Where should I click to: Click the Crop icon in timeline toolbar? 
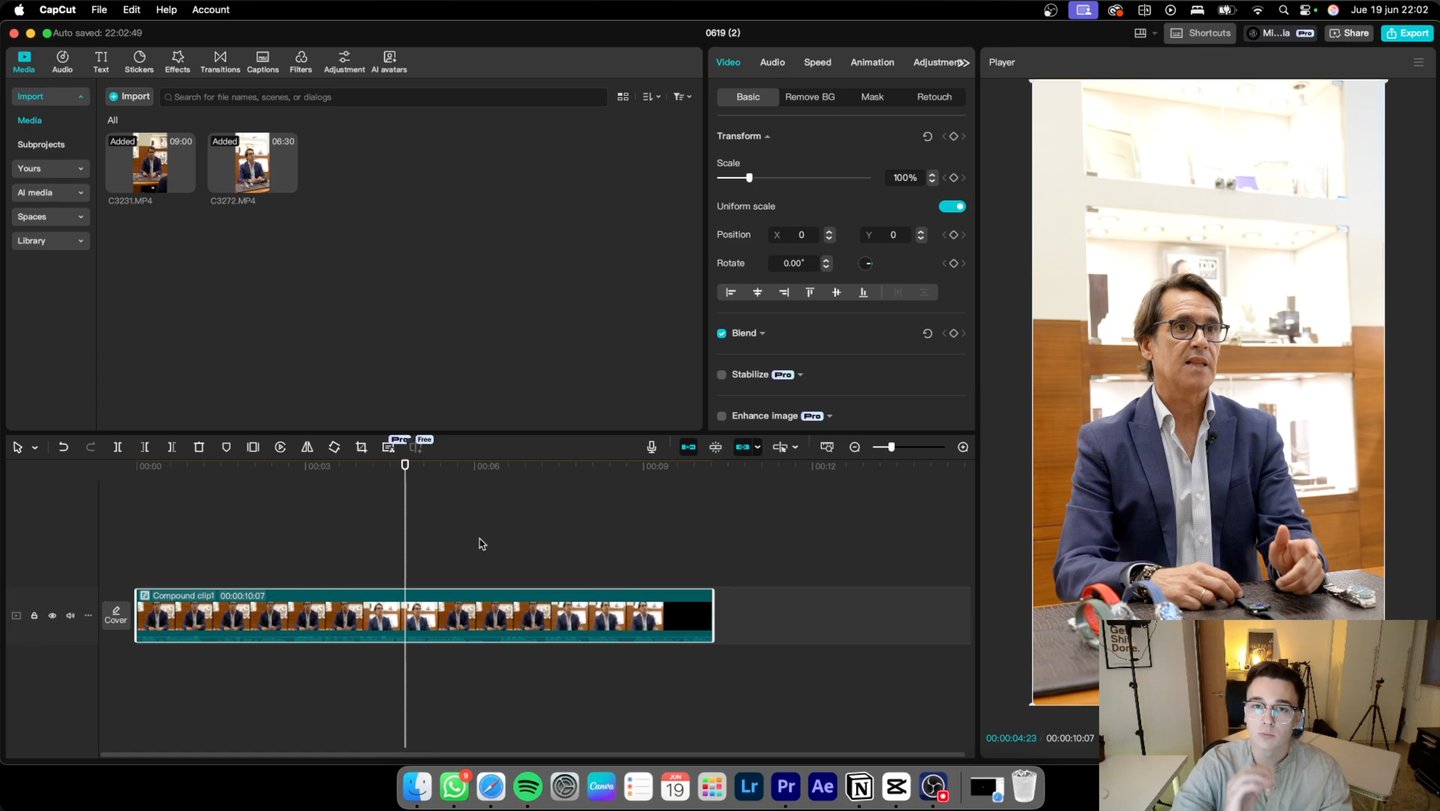coord(361,447)
